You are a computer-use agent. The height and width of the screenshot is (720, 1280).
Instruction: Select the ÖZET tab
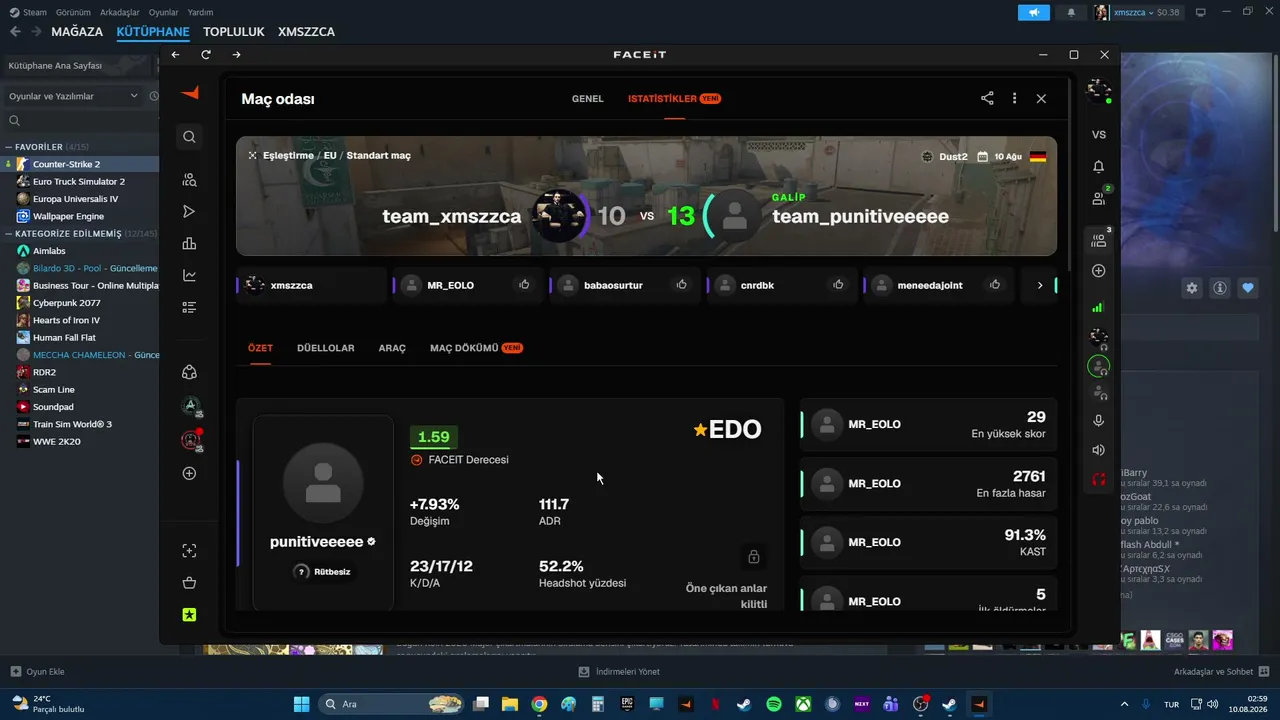click(x=260, y=348)
